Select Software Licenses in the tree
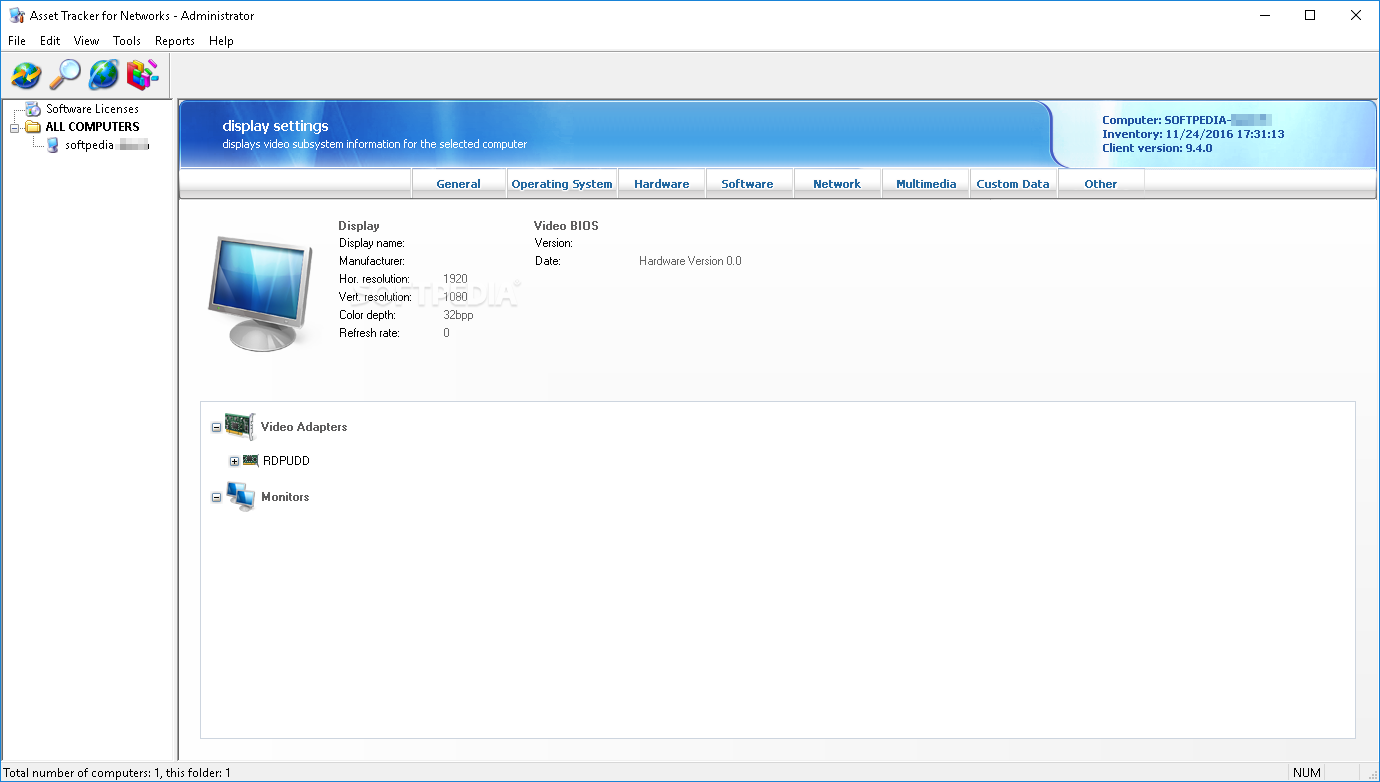The width and height of the screenshot is (1380, 782). pos(92,109)
